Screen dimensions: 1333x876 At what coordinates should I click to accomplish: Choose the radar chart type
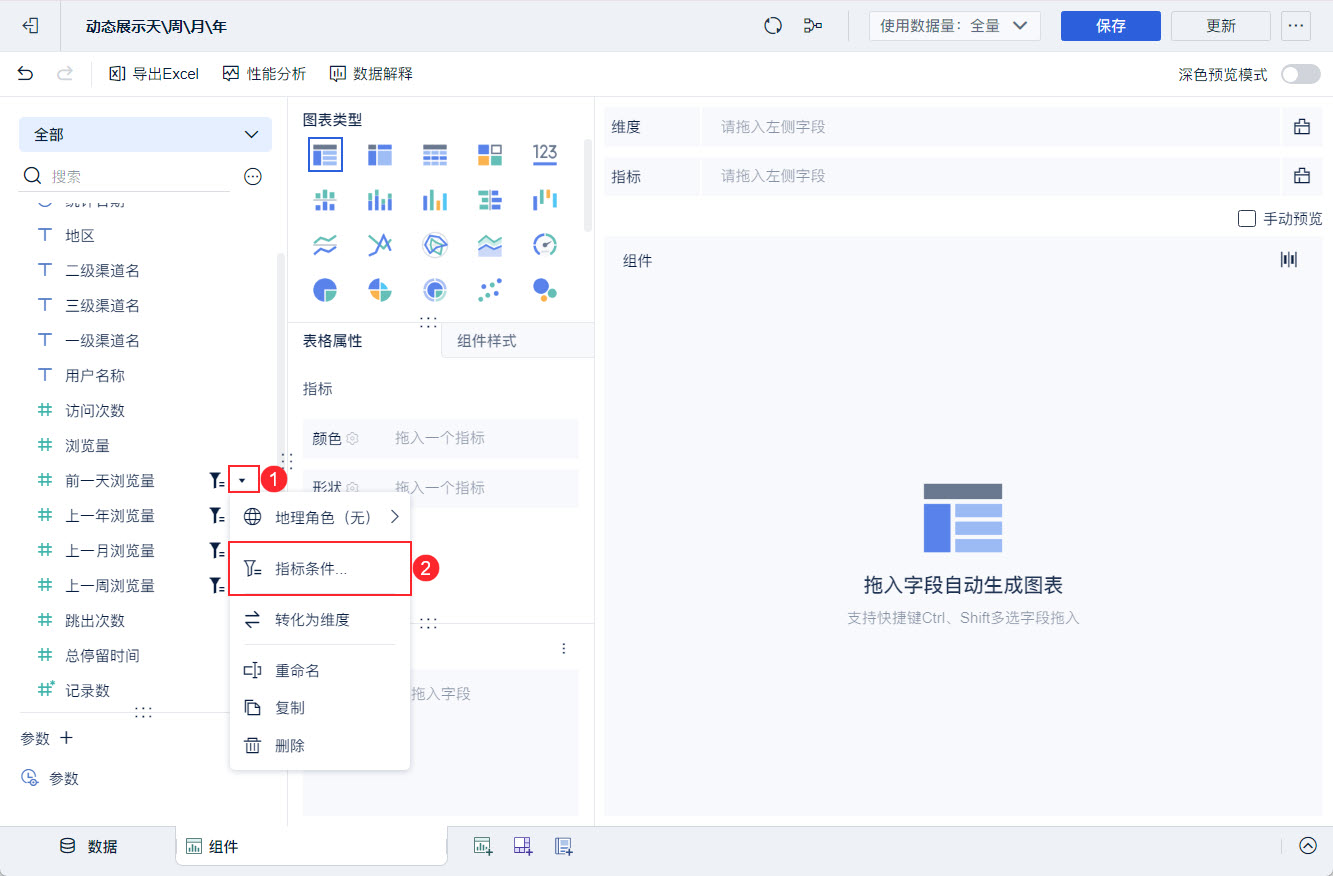coord(435,244)
